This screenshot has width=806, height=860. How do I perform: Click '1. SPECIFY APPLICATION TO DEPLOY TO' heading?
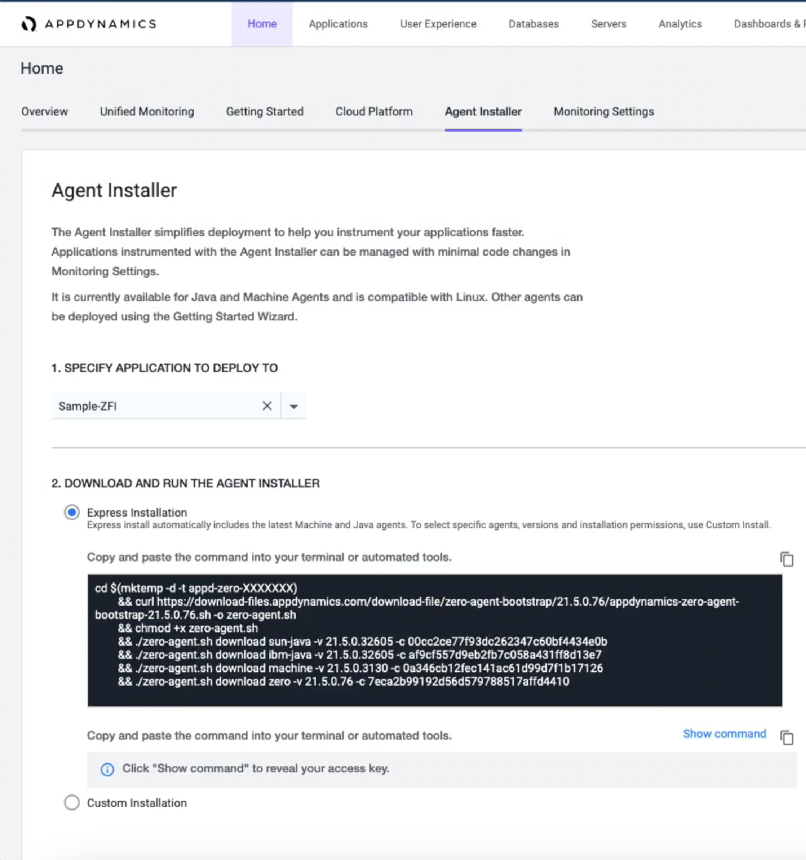click(164, 368)
